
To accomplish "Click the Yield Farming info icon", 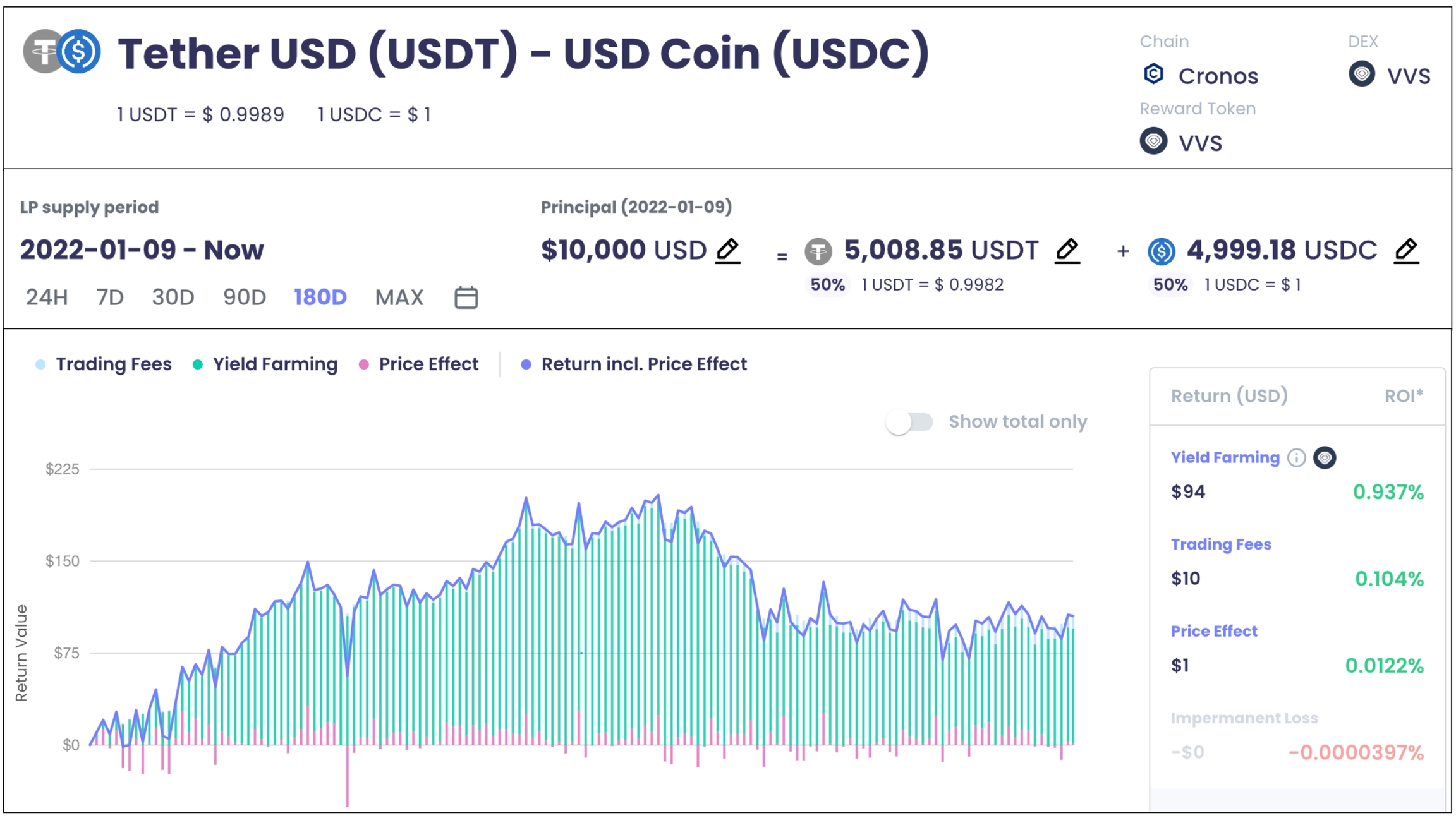I will 1296,457.
